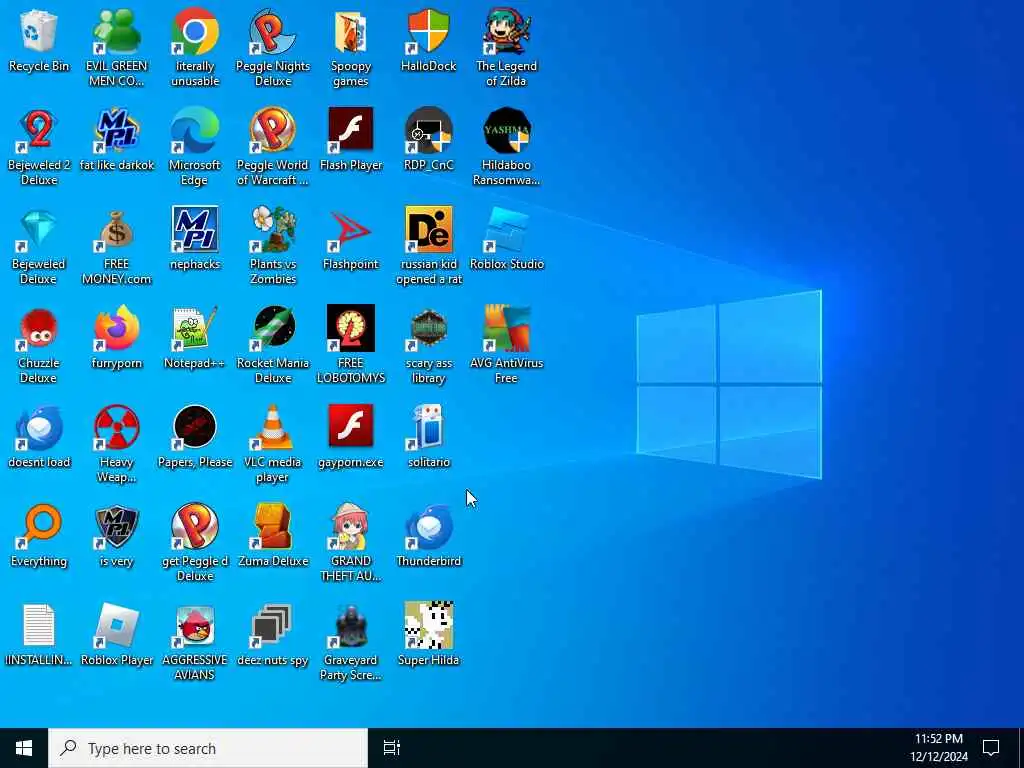Select the AVG AntiVirus Free shortcut

point(507,328)
